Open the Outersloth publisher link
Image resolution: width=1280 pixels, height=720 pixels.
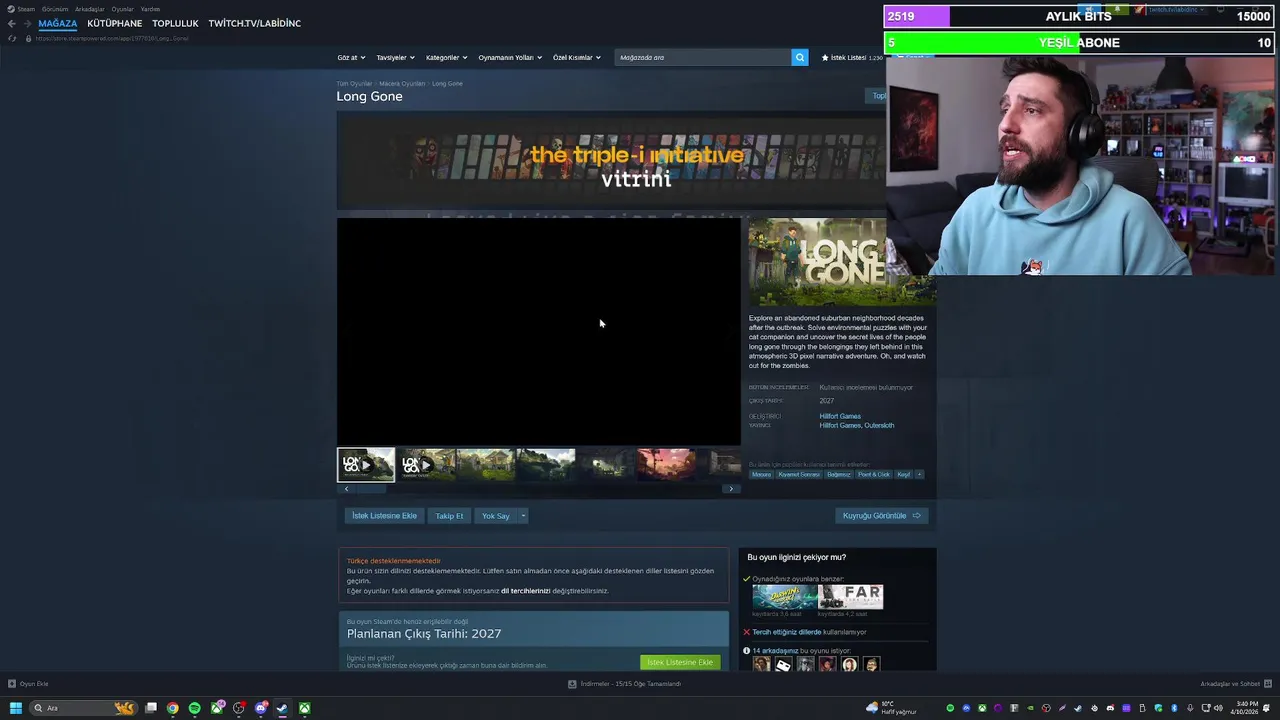pos(879,426)
